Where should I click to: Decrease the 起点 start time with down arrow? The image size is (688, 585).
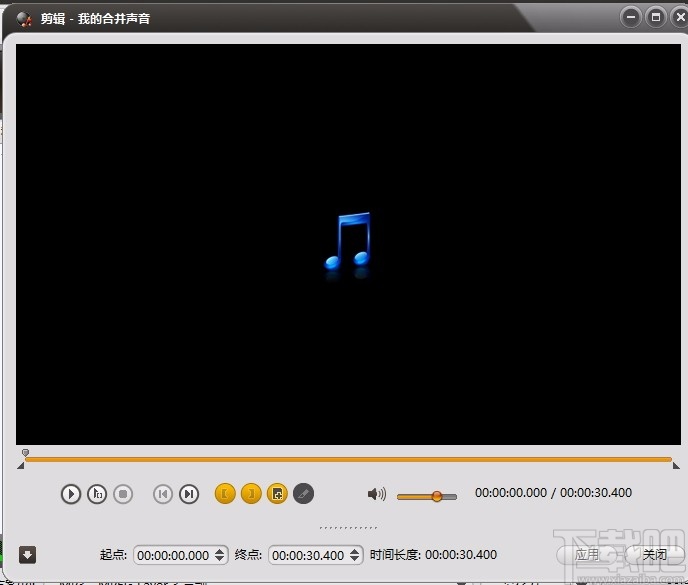click(220, 559)
